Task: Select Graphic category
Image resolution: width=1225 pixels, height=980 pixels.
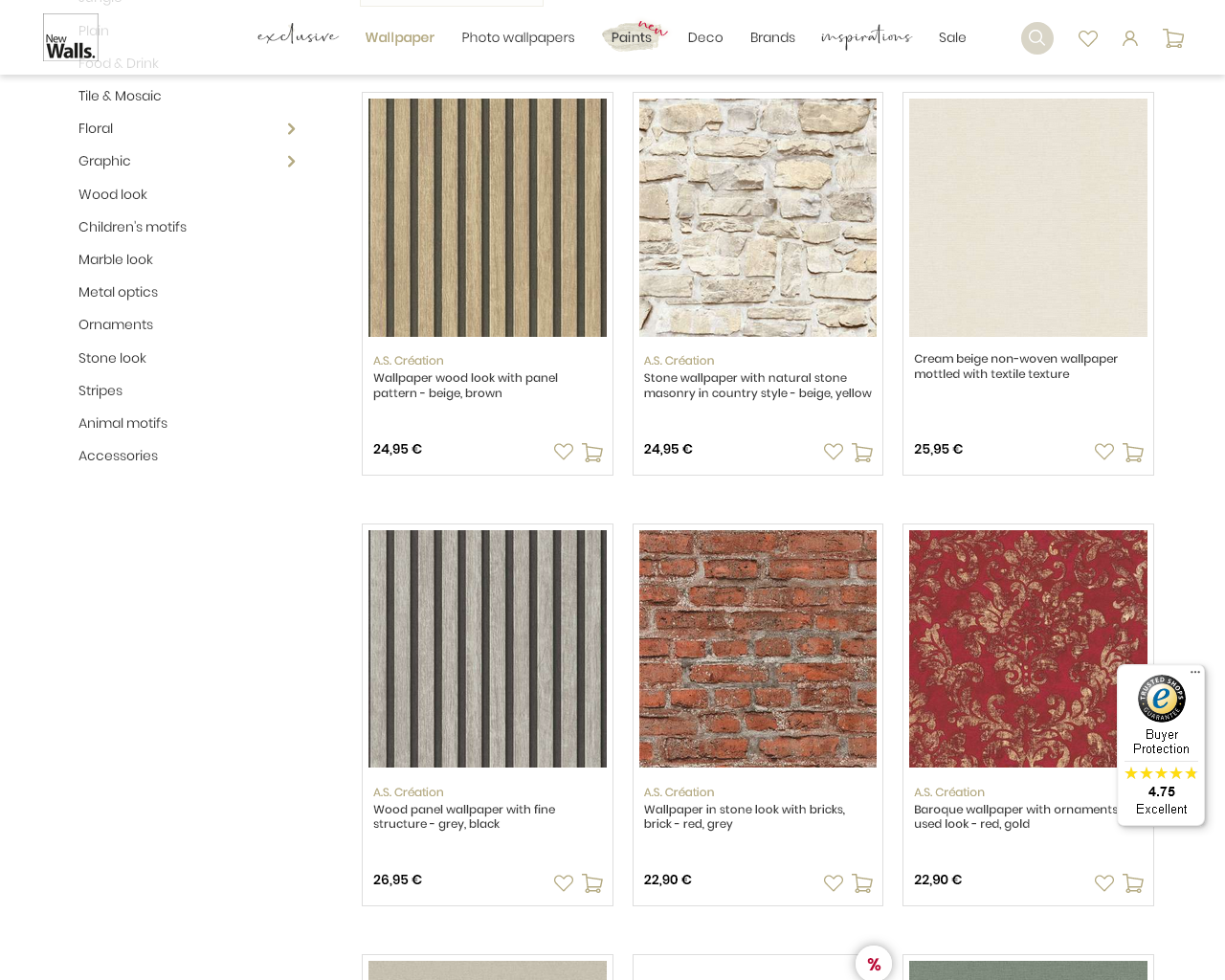Action: coord(104,161)
